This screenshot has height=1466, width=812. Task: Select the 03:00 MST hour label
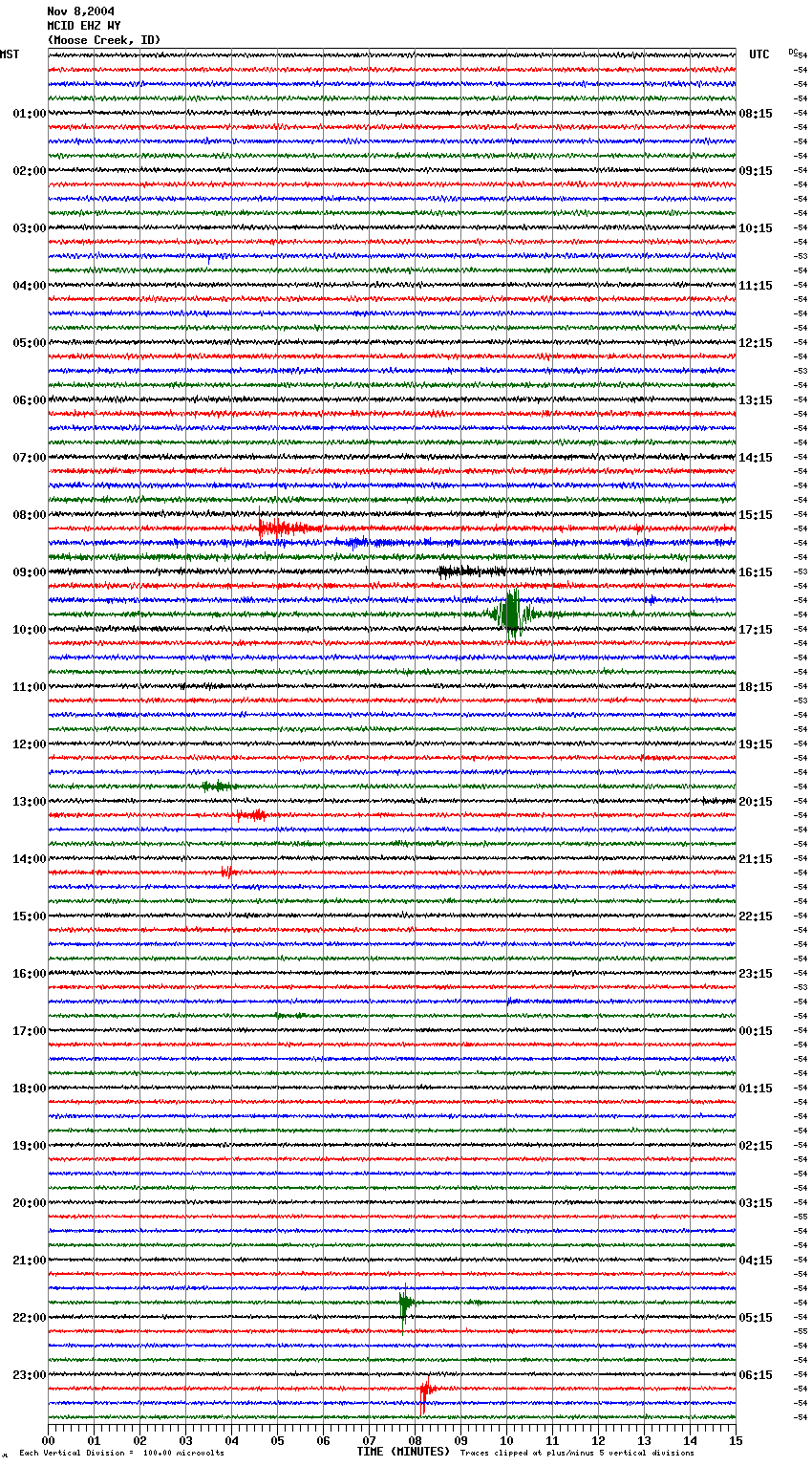[x=30, y=228]
